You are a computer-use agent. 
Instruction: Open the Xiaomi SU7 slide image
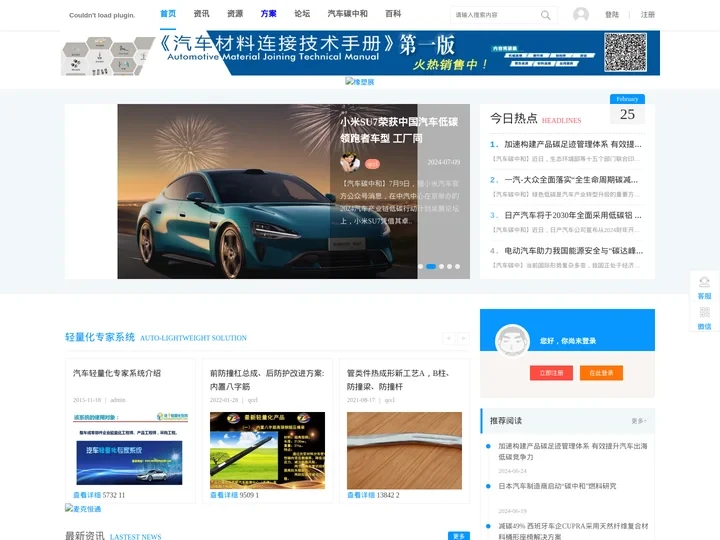(x=267, y=191)
